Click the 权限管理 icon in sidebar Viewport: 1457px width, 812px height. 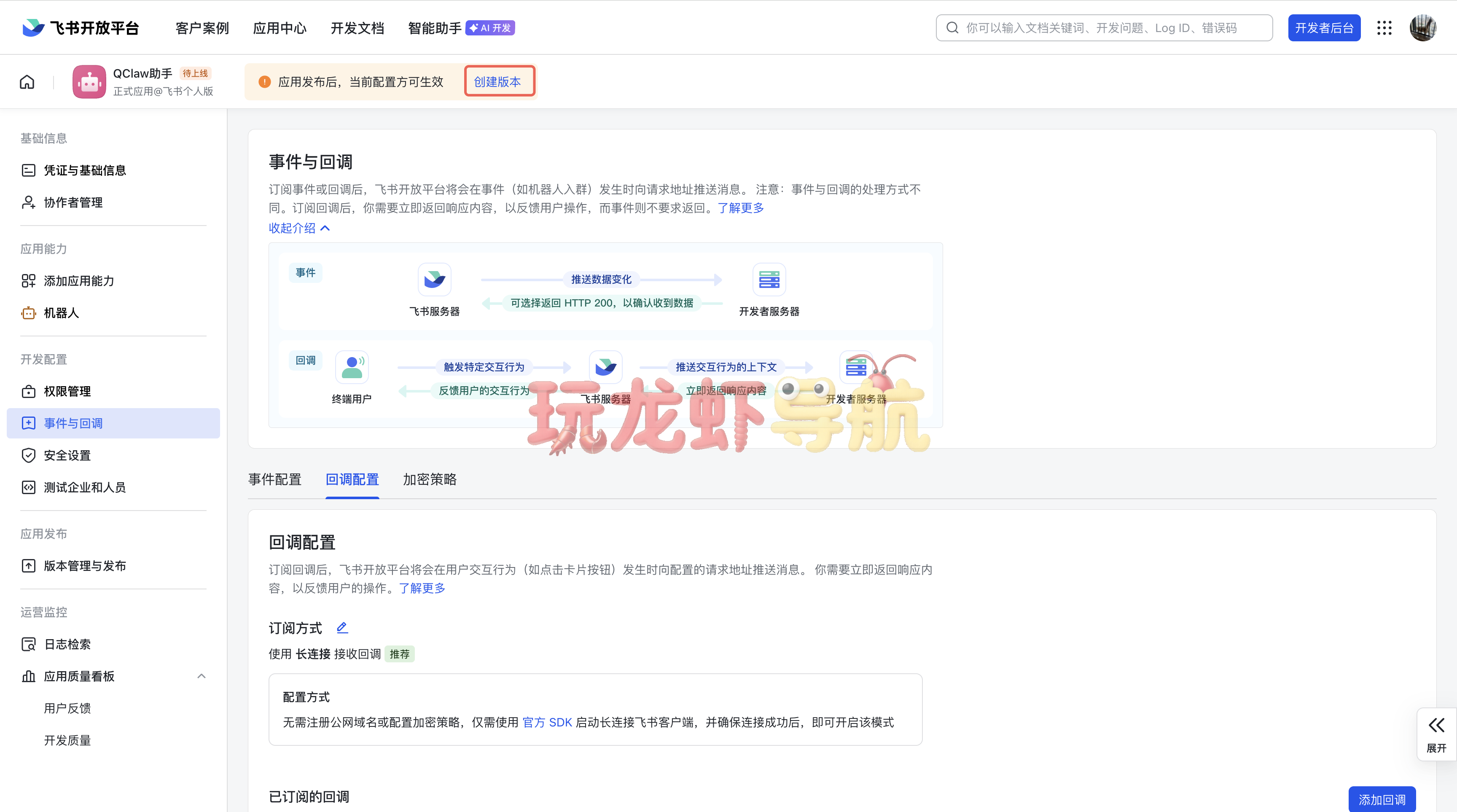tap(28, 391)
